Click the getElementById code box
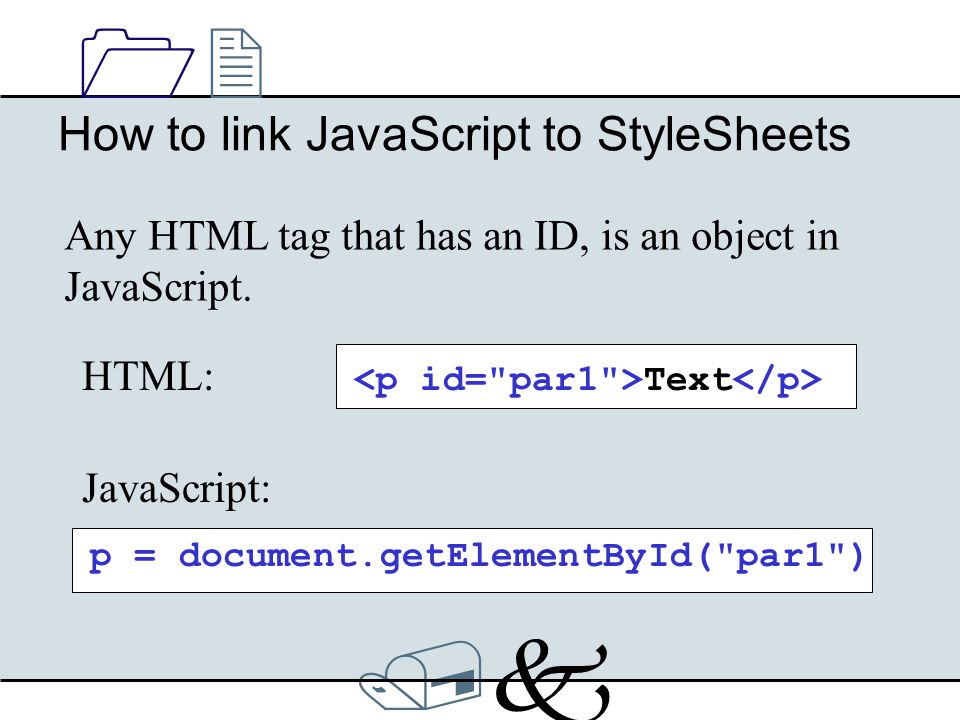 pos(473,560)
